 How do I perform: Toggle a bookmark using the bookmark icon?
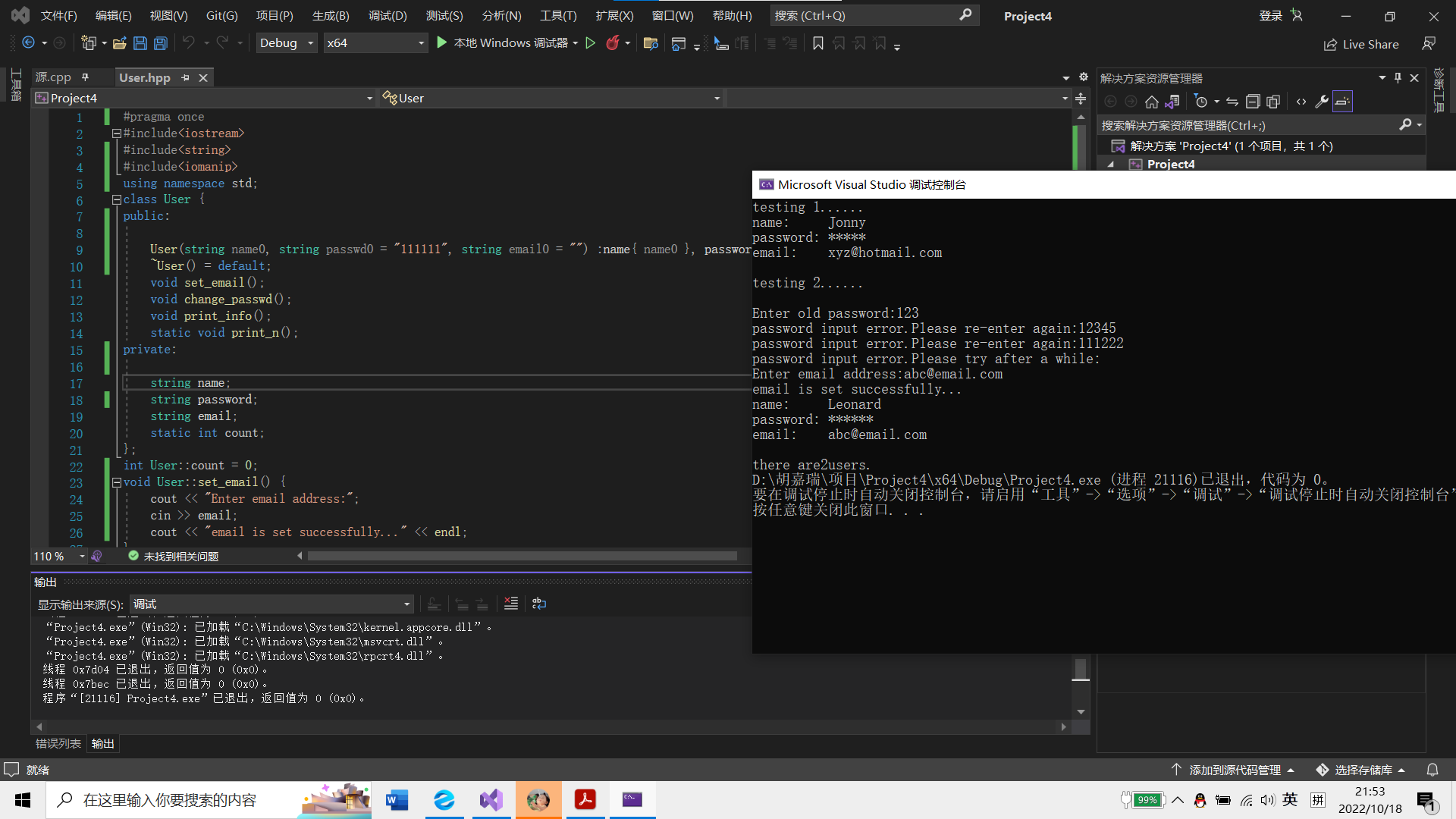[817, 43]
